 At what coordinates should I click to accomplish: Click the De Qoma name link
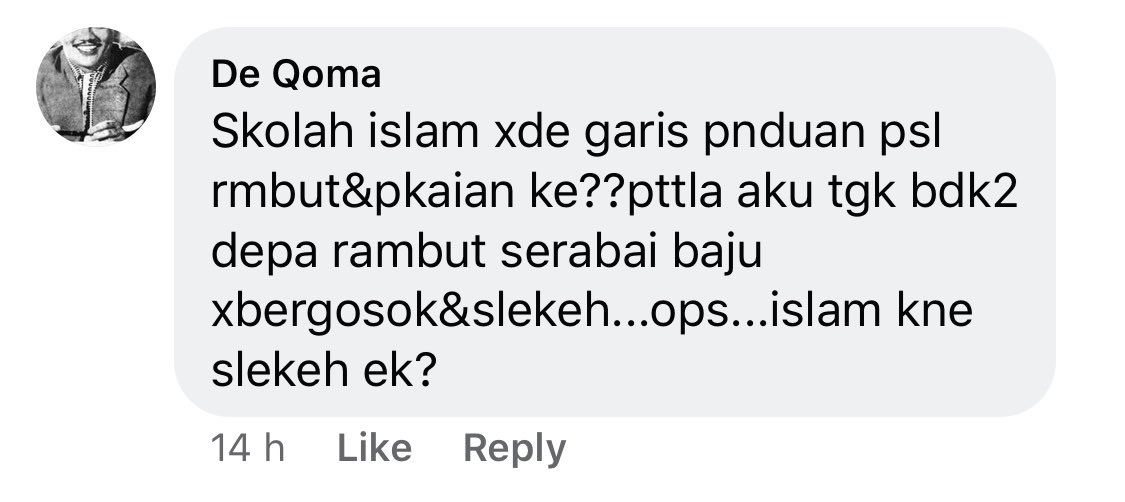coord(296,75)
